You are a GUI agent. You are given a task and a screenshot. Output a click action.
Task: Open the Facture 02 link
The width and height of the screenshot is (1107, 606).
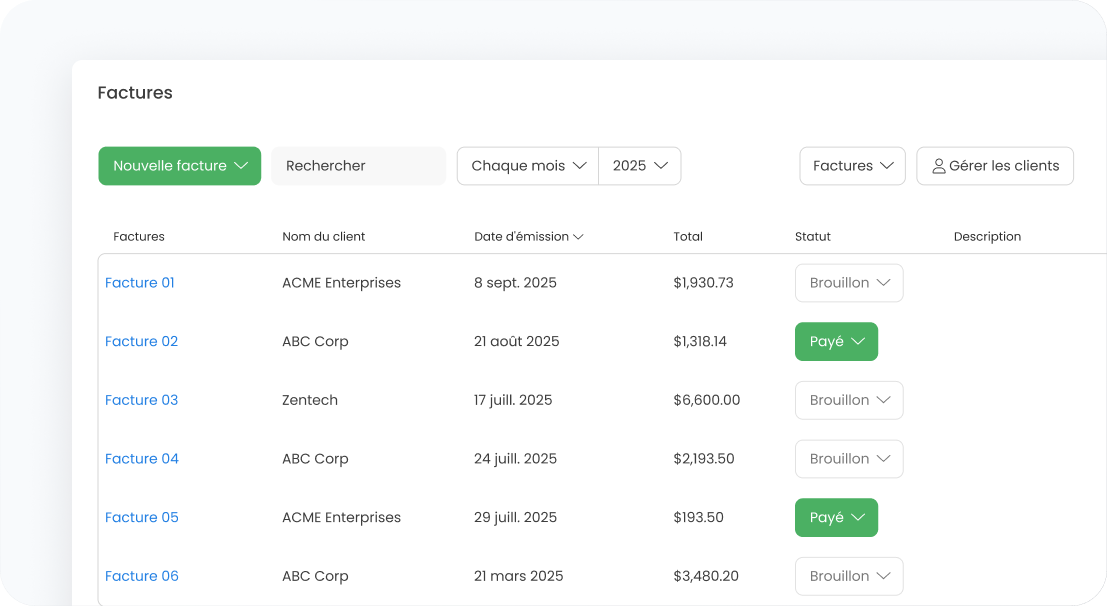click(x=141, y=341)
